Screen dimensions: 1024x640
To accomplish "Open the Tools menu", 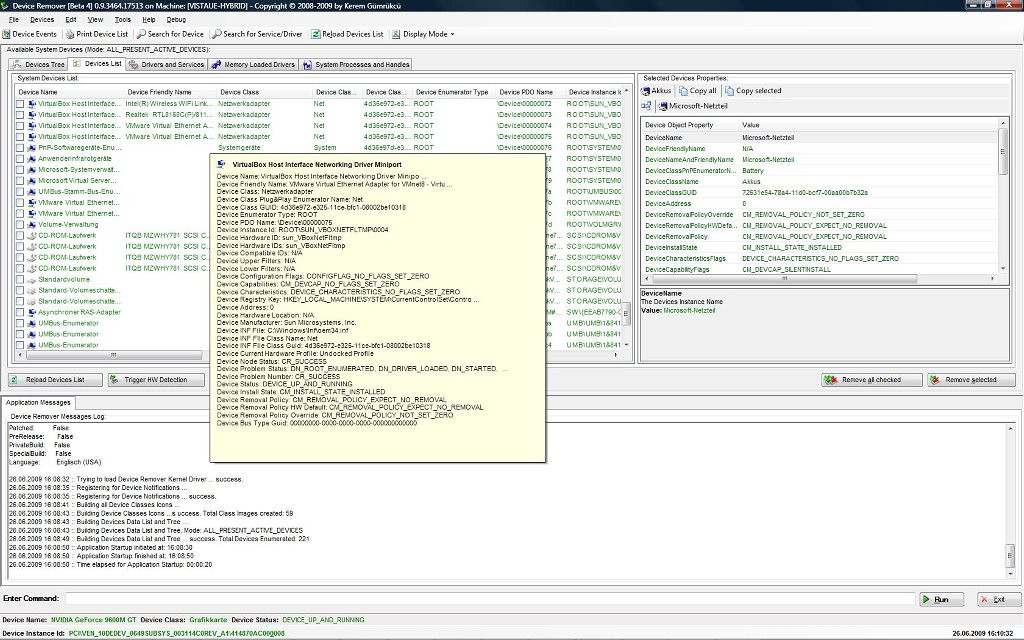I will pyautogui.click(x=123, y=20).
